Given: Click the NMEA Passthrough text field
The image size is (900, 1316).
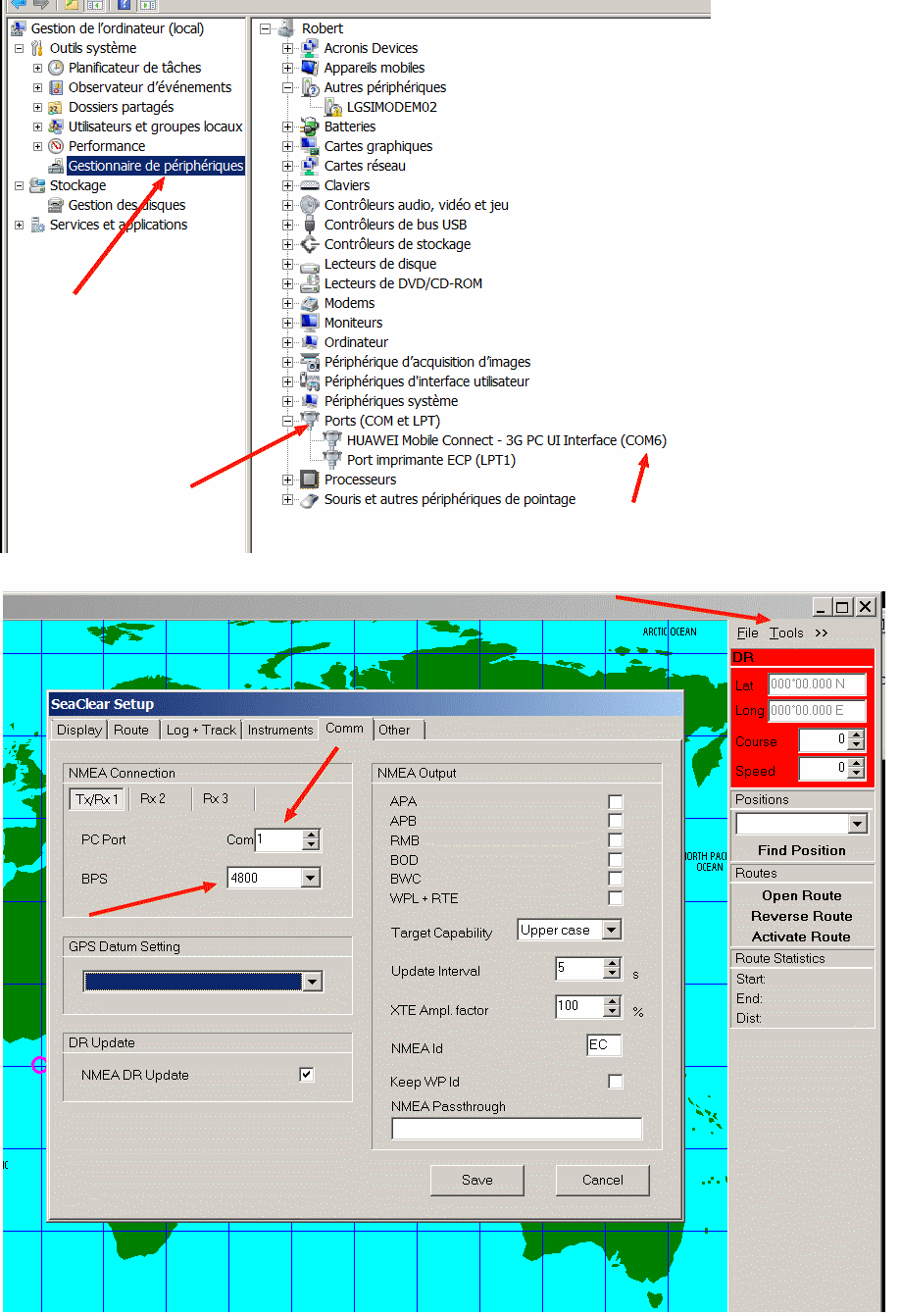Looking at the screenshot, I should [517, 1129].
